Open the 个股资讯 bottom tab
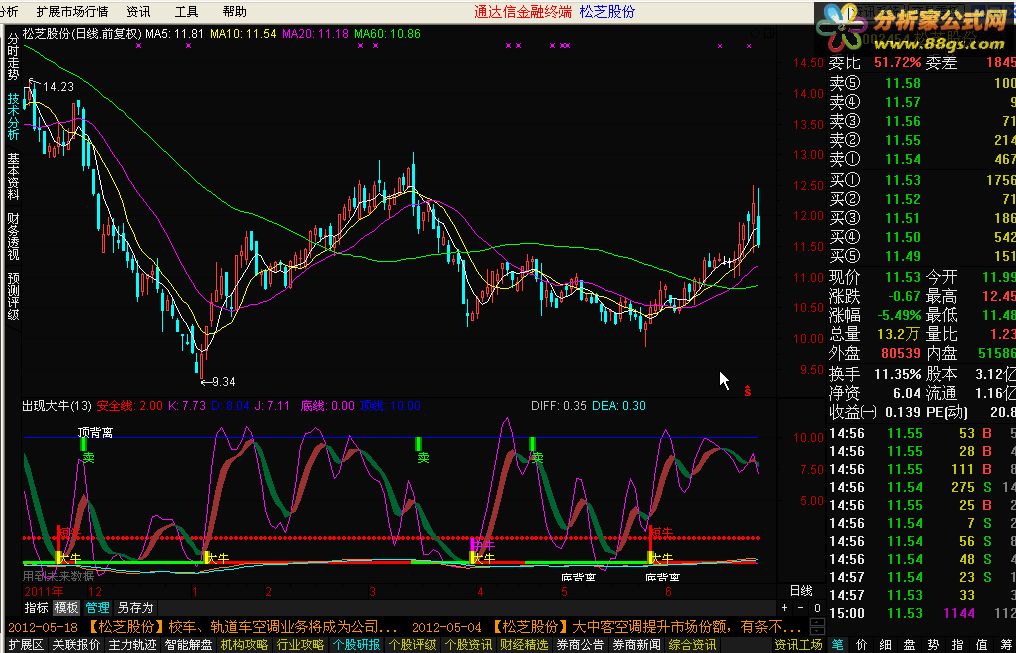The width and height of the screenshot is (1016, 653). 468,645
